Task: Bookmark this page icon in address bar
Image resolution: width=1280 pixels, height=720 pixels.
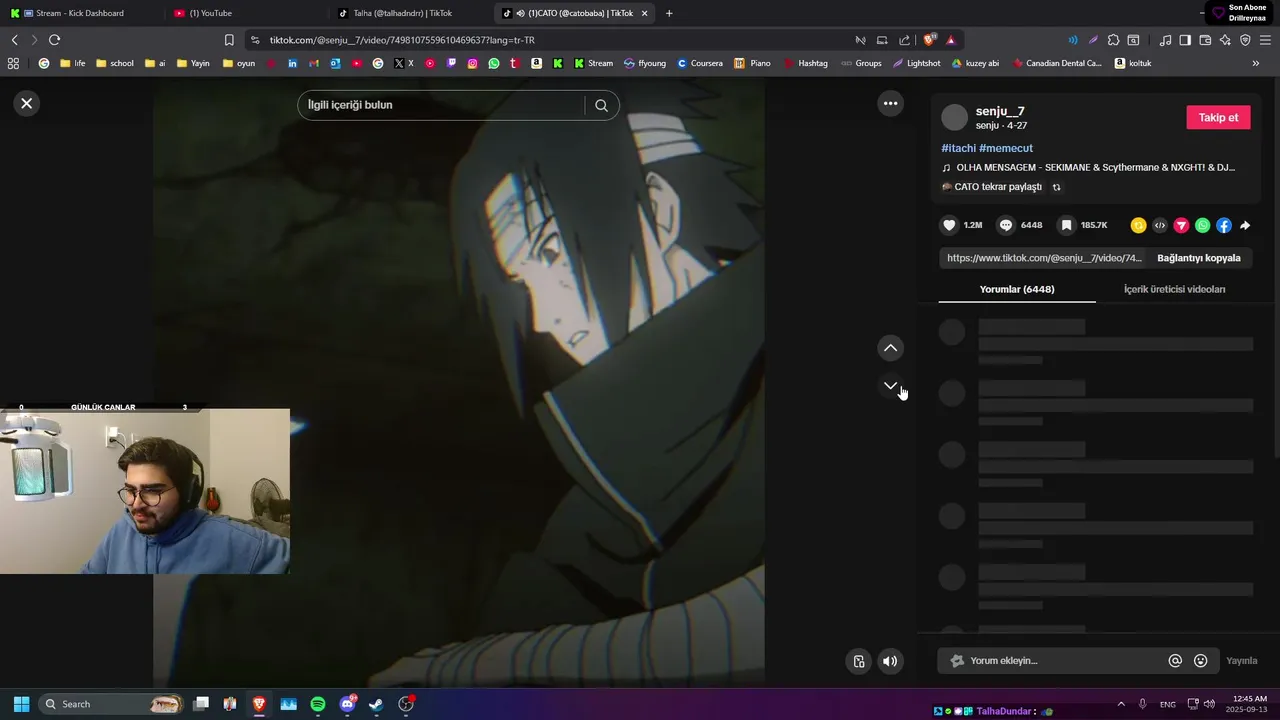Action: tap(229, 40)
